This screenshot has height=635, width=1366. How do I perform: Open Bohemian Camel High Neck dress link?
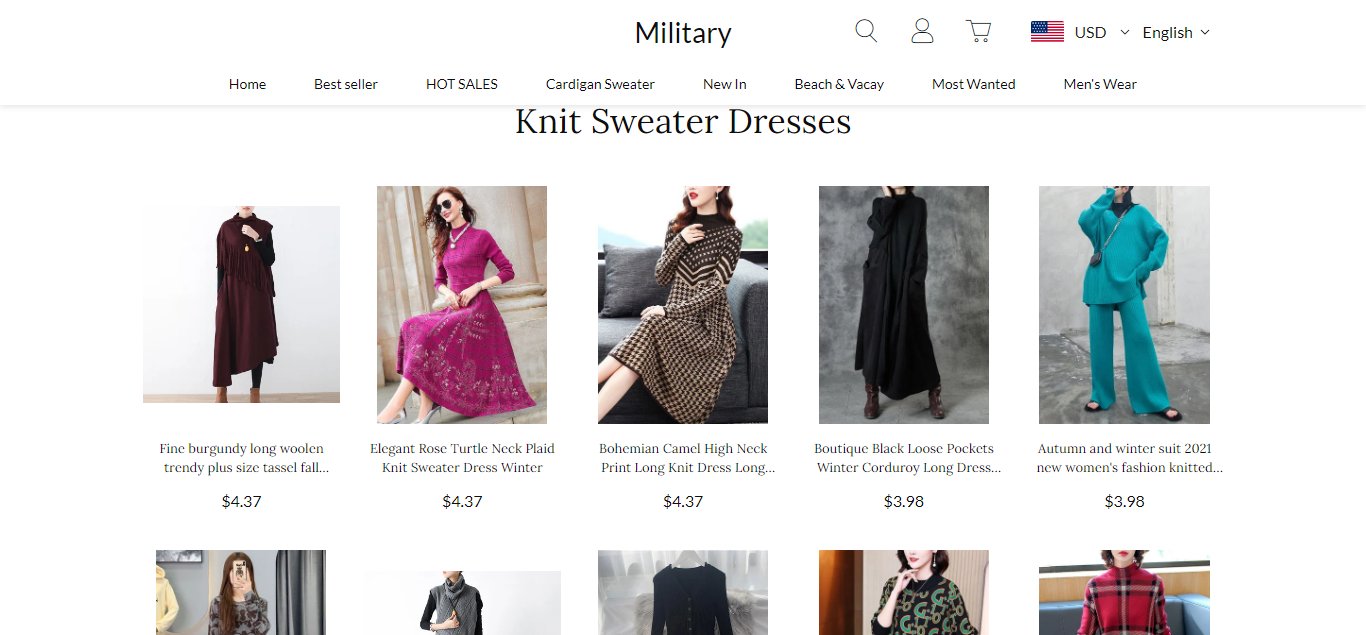coord(683,458)
